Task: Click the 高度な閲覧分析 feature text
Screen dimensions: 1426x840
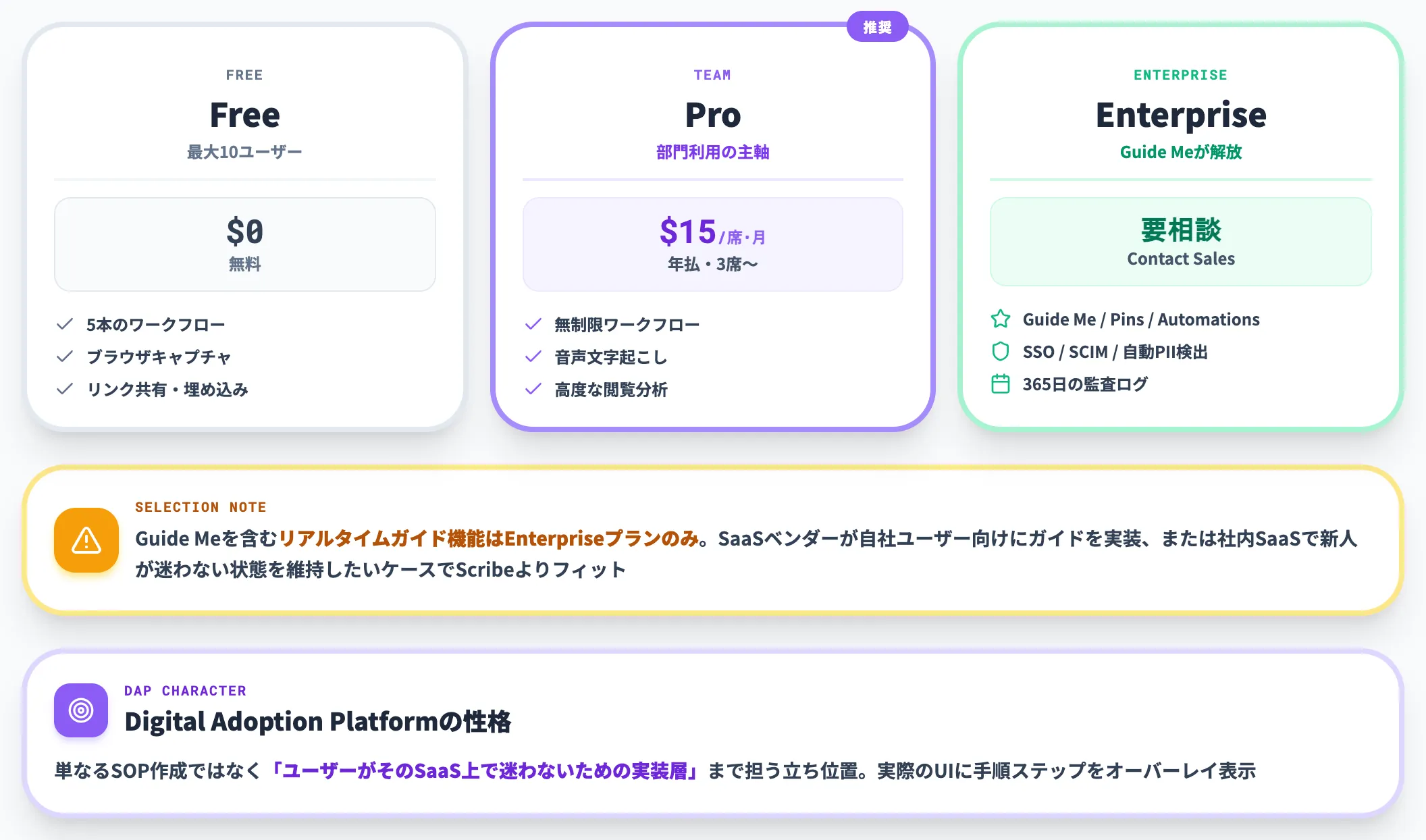Action: 611,390
